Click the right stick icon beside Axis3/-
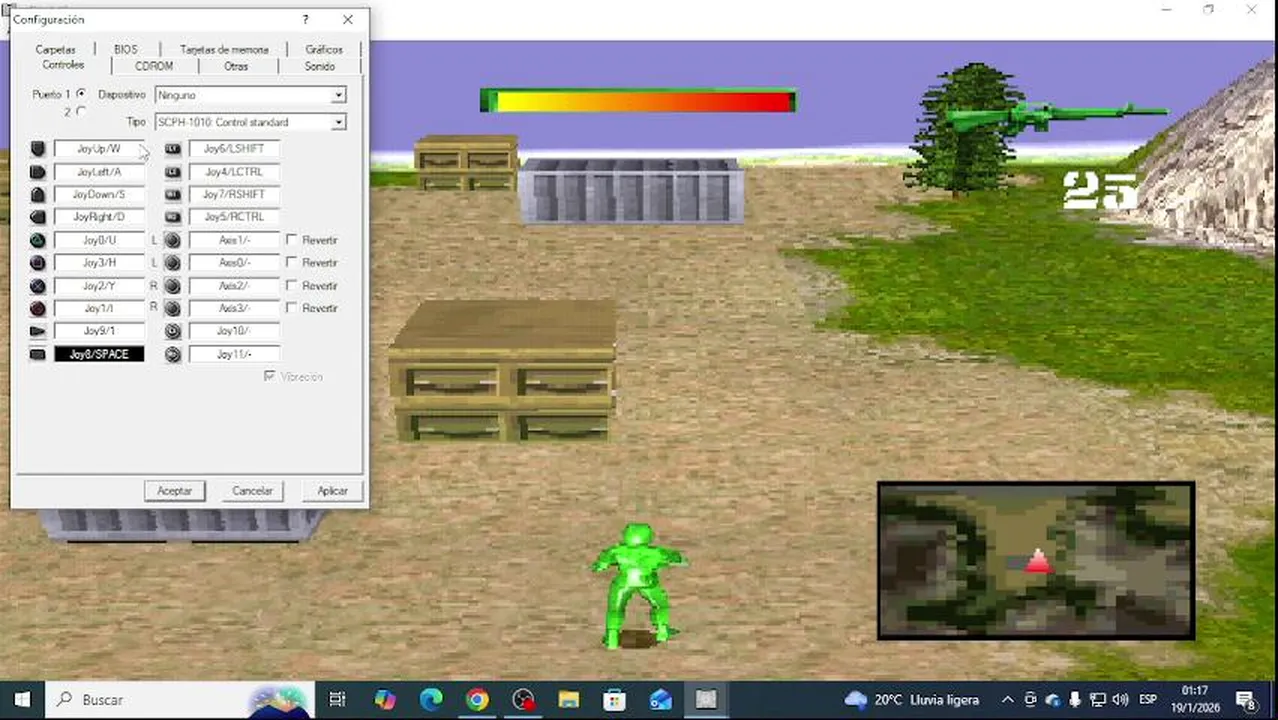 [173, 308]
